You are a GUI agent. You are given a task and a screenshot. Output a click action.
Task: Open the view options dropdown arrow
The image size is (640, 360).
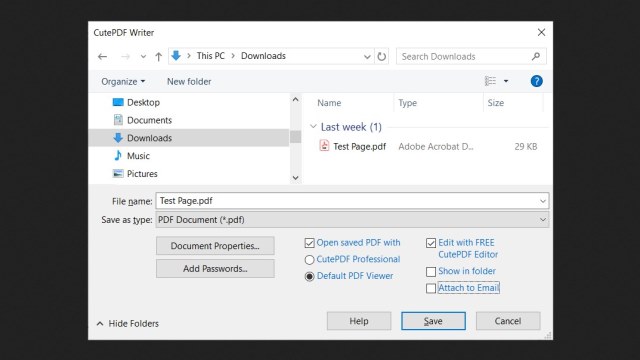[506, 81]
